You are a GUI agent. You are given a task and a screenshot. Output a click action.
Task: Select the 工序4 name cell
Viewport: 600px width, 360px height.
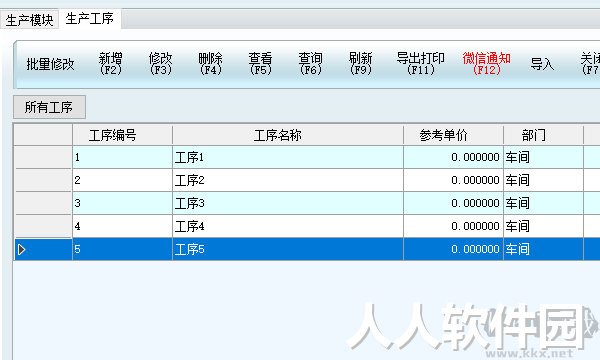pos(288,226)
